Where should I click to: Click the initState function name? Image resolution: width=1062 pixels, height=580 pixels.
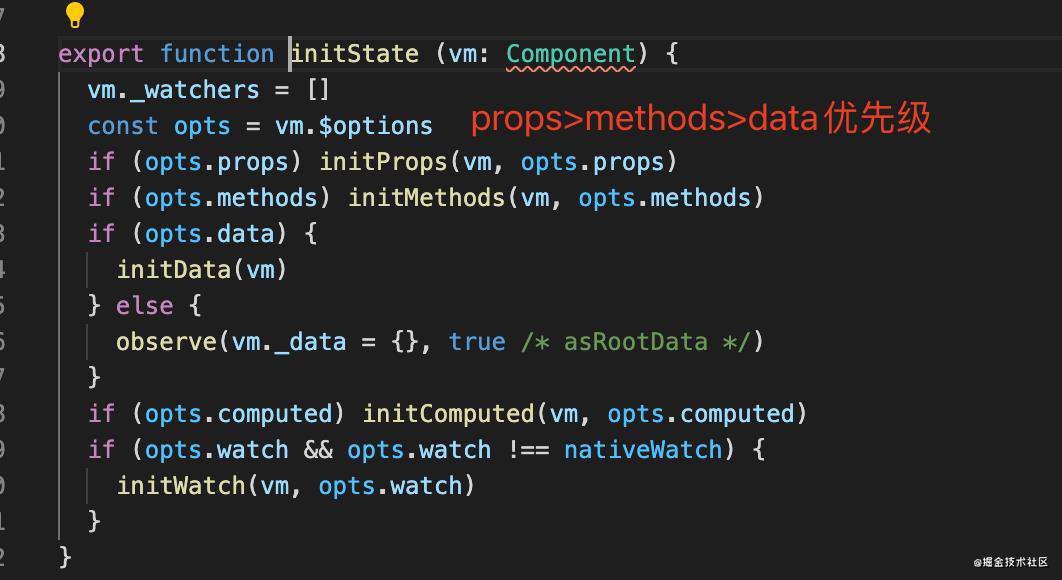[x=356, y=54]
